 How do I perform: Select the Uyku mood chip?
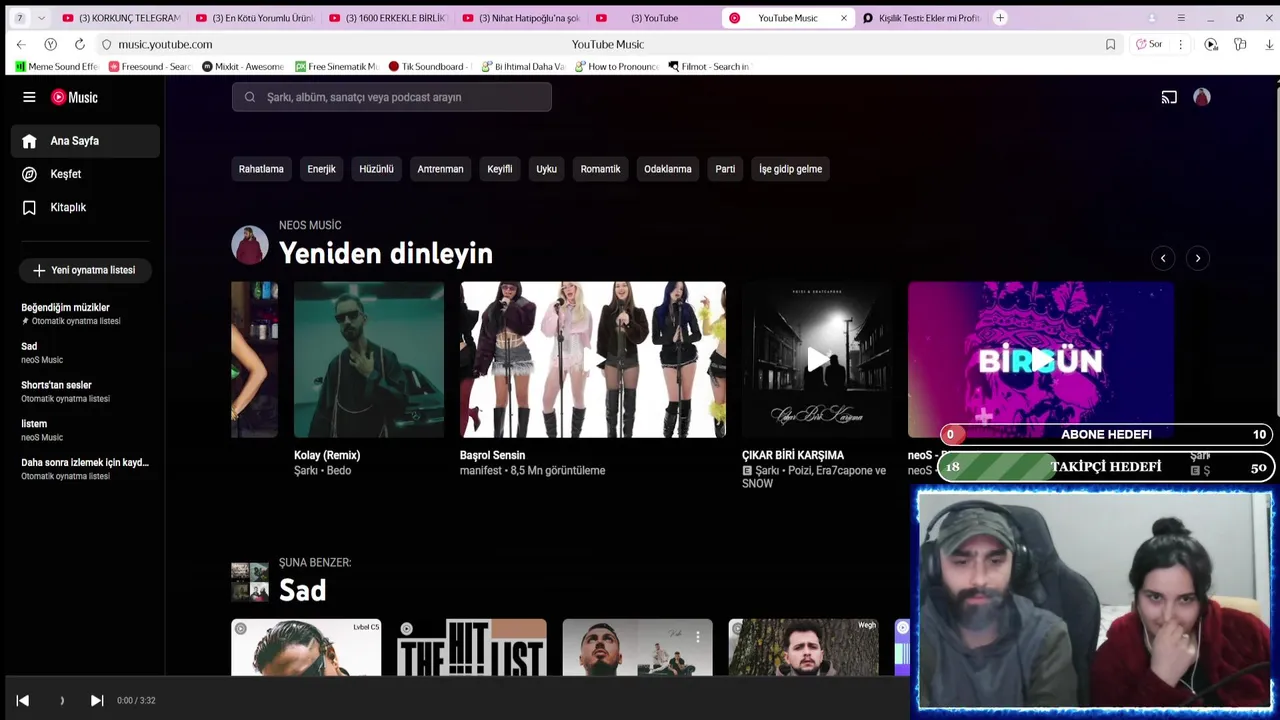click(x=546, y=169)
